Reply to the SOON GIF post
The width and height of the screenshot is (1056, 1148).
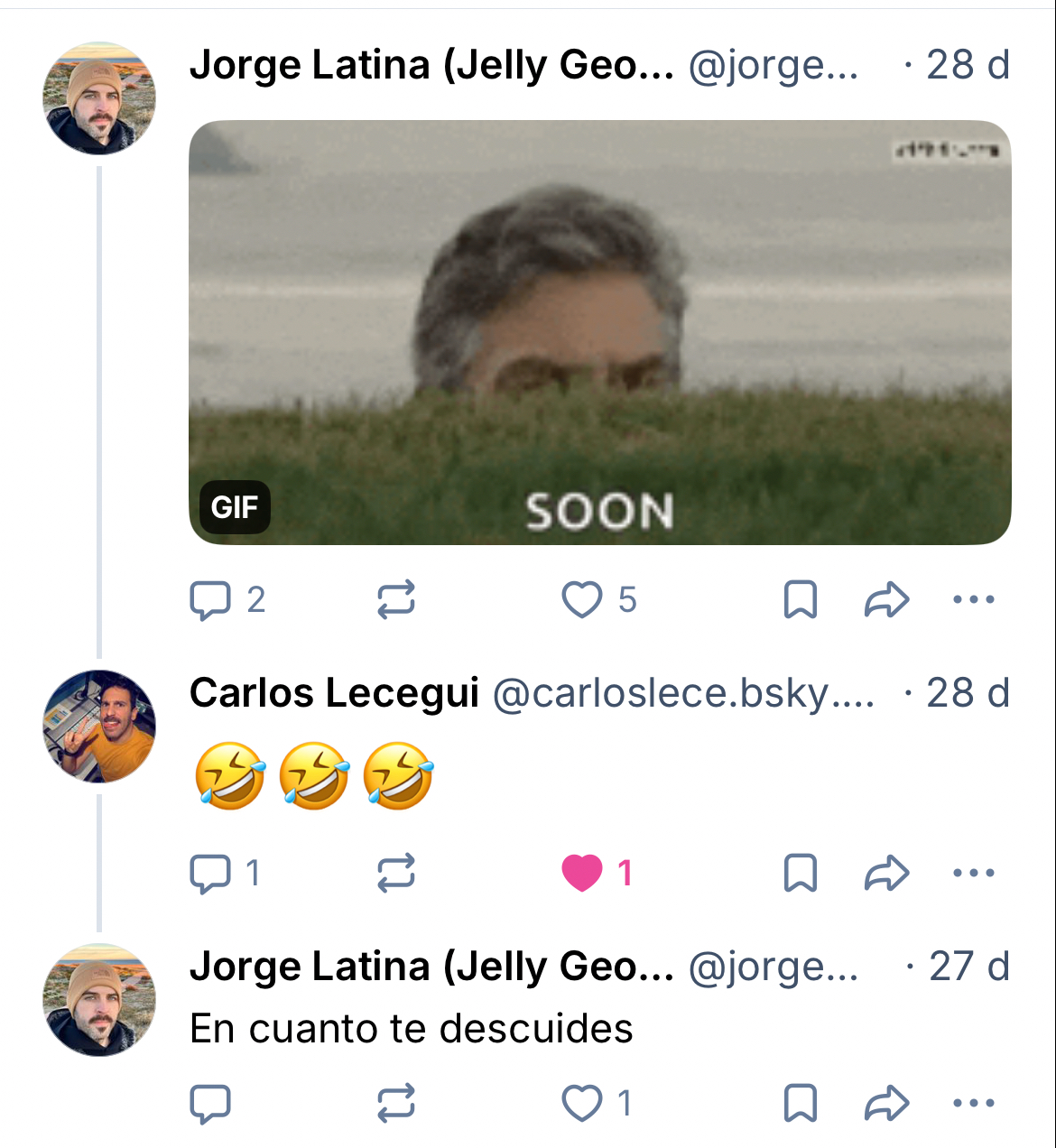click(210, 600)
